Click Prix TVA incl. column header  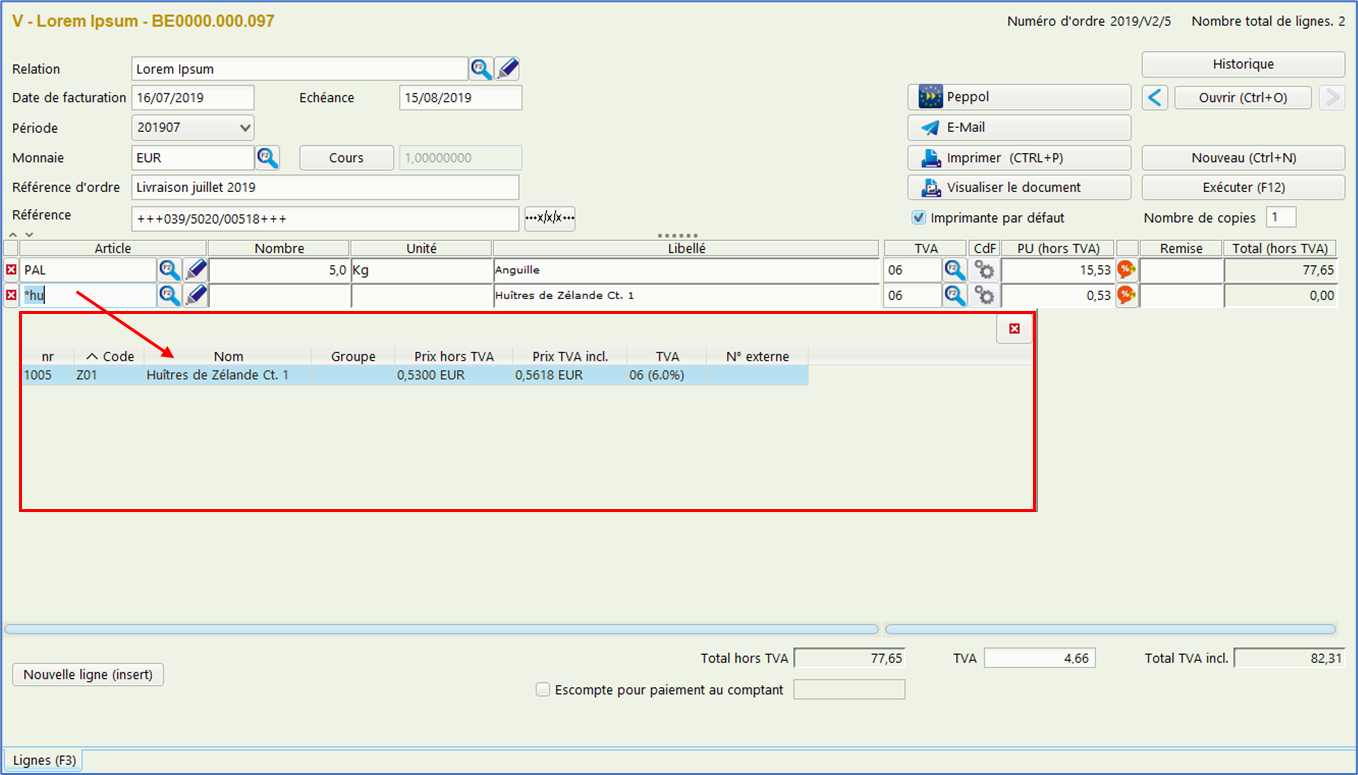point(570,356)
